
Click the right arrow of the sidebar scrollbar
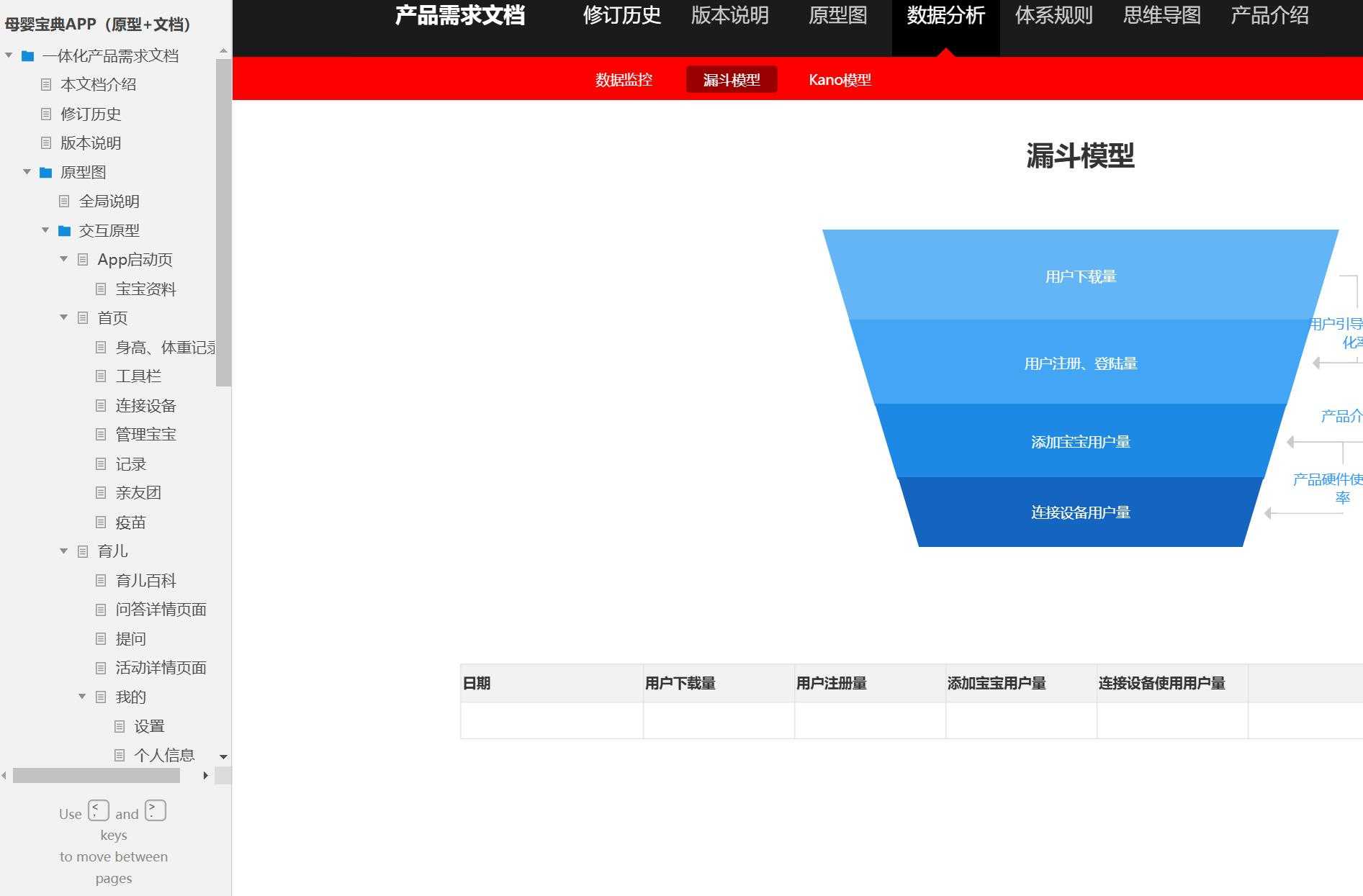point(206,776)
